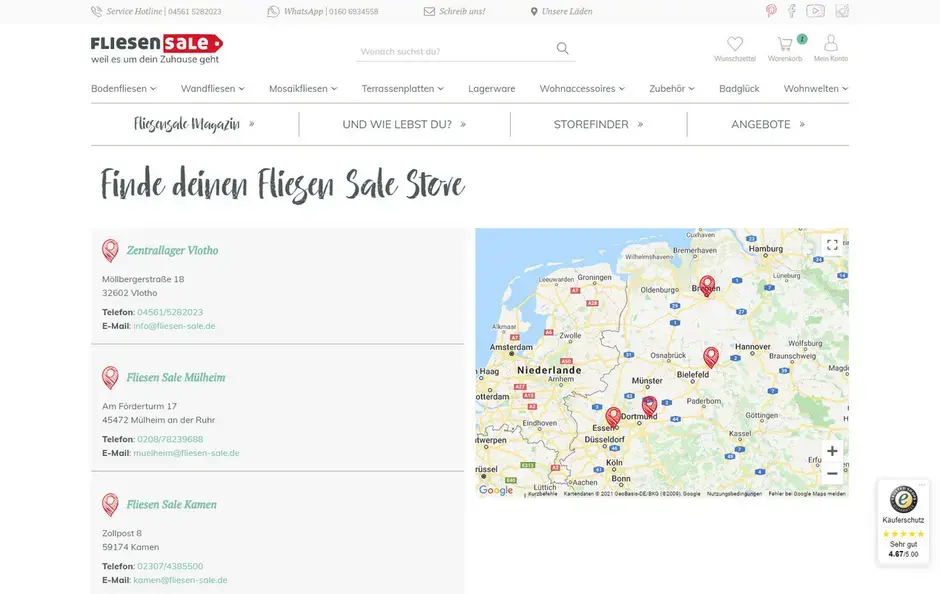The image size is (940, 594).
Task: Expand the Bodenfliesen category menu
Action: click(x=122, y=88)
